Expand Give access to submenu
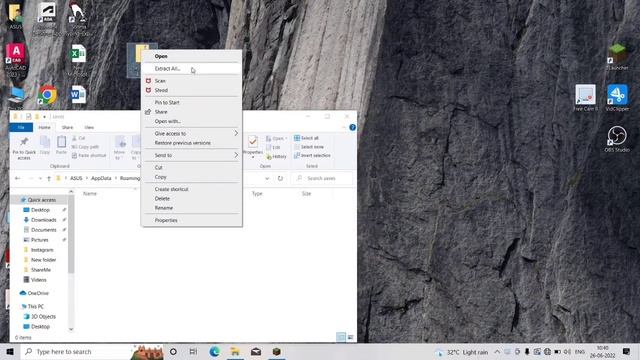This screenshot has width=640, height=360. pyautogui.click(x=191, y=133)
